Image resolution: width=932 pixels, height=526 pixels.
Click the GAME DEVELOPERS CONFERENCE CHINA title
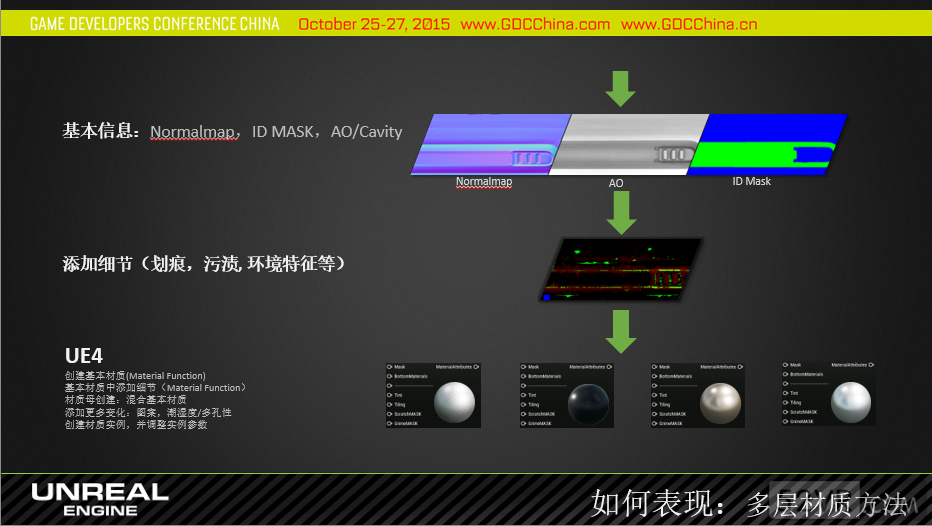(x=155, y=24)
